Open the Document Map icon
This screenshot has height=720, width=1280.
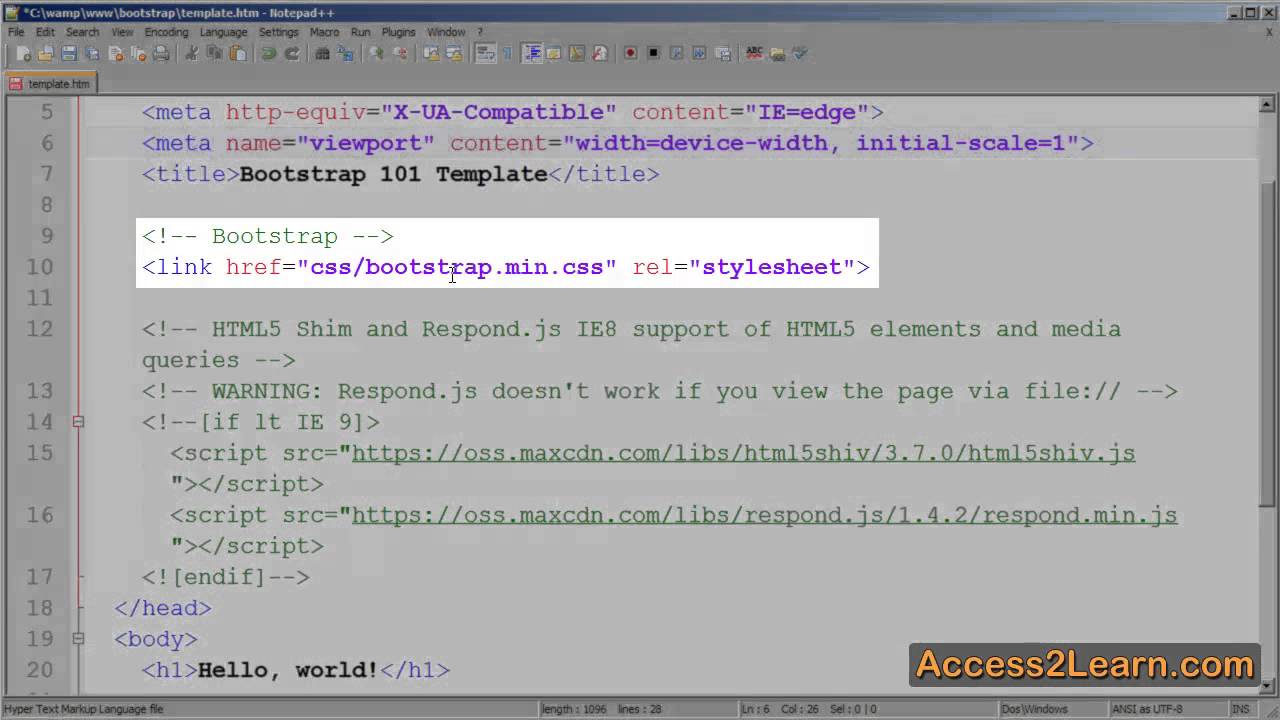click(576, 53)
